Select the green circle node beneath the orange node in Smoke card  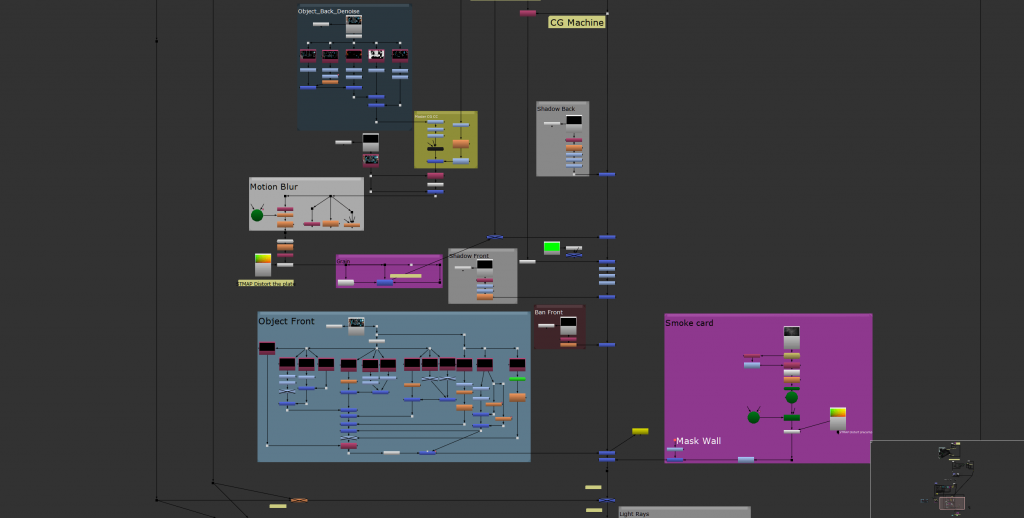coord(792,397)
